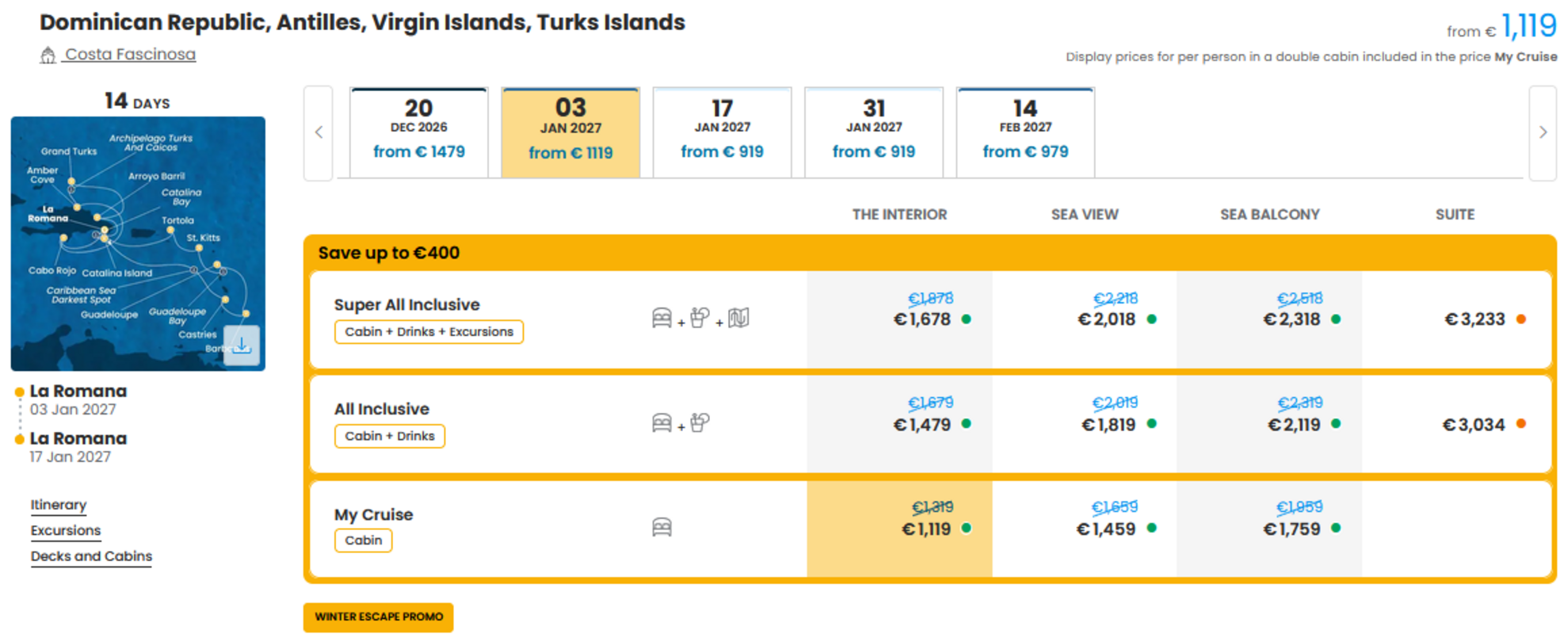The height and width of the screenshot is (634, 1568).
Task: Click the cabin bed icon in All Inclusive row
Action: [662, 422]
